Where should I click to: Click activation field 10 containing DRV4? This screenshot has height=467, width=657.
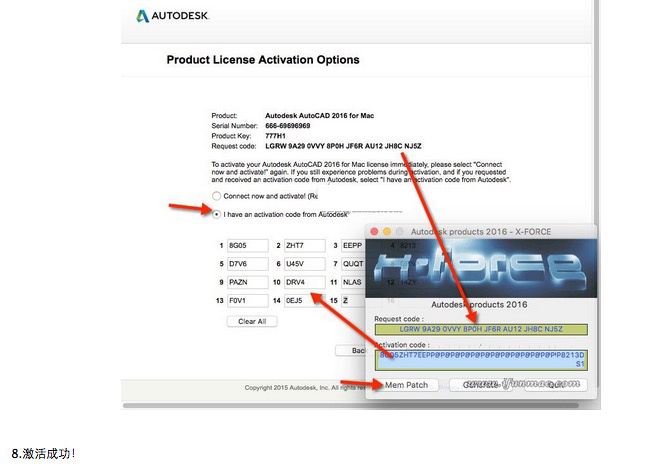[305, 282]
